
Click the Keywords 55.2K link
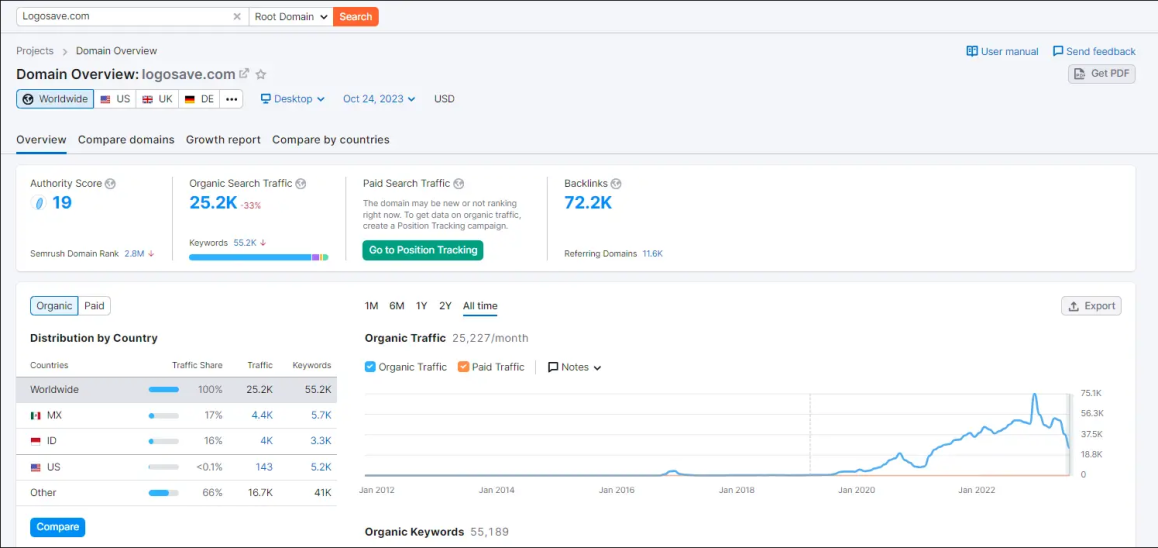pyautogui.click(x=244, y=242)
